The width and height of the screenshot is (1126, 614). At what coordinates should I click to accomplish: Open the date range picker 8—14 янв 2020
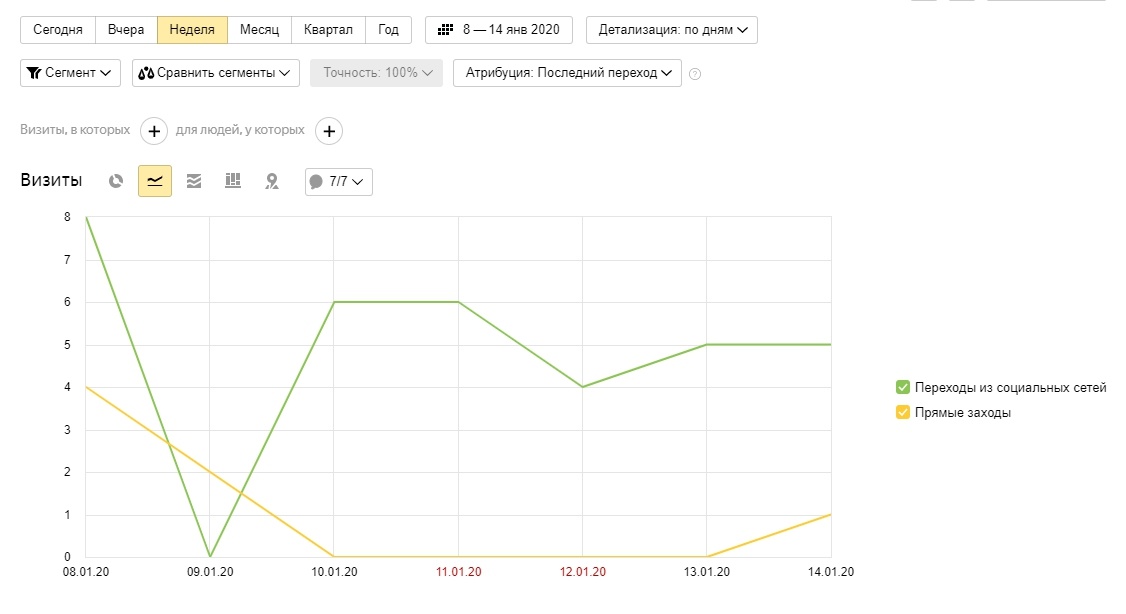pos(499,30)
